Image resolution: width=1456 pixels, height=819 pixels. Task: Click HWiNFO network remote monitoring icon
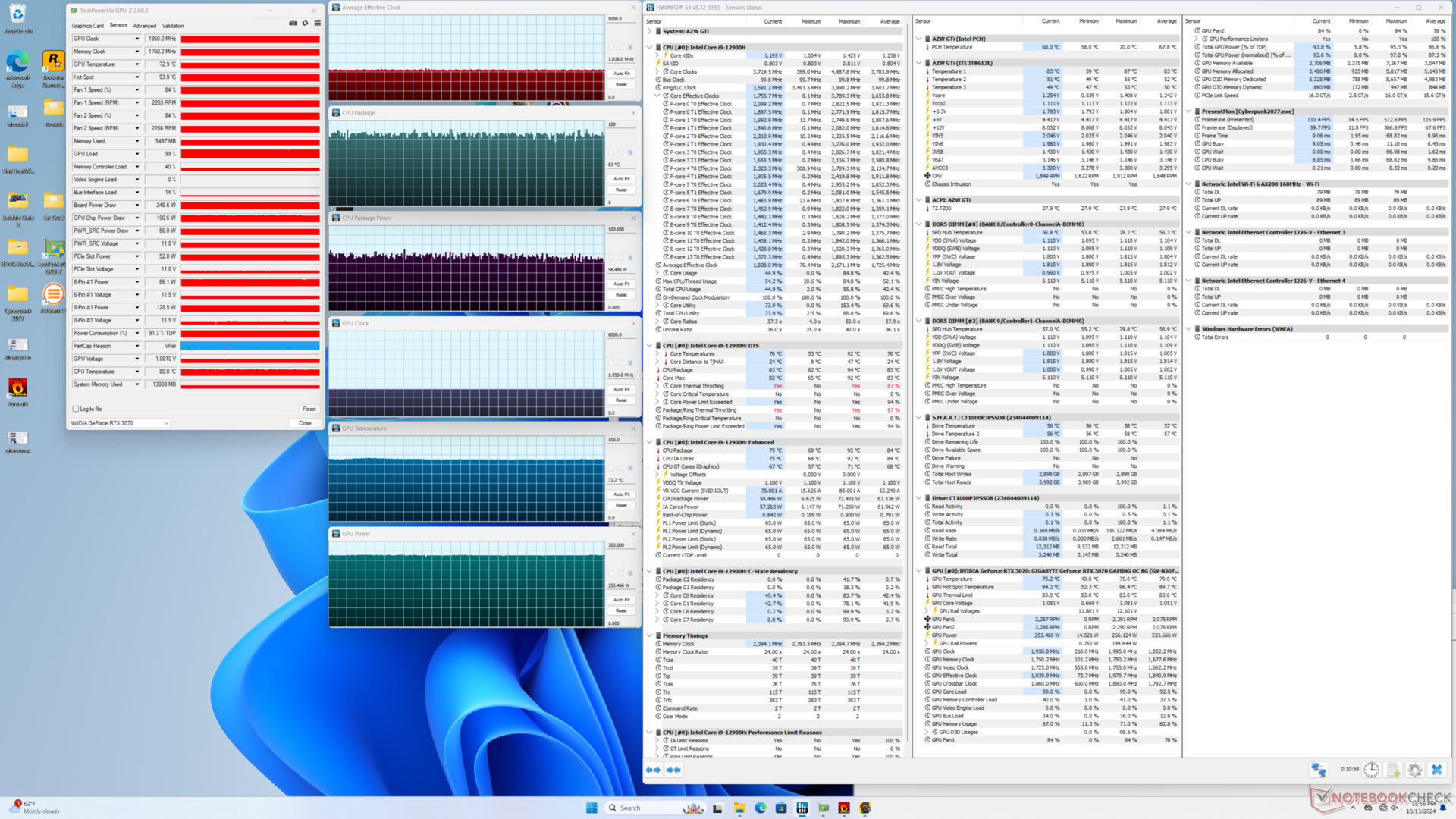1319,770
